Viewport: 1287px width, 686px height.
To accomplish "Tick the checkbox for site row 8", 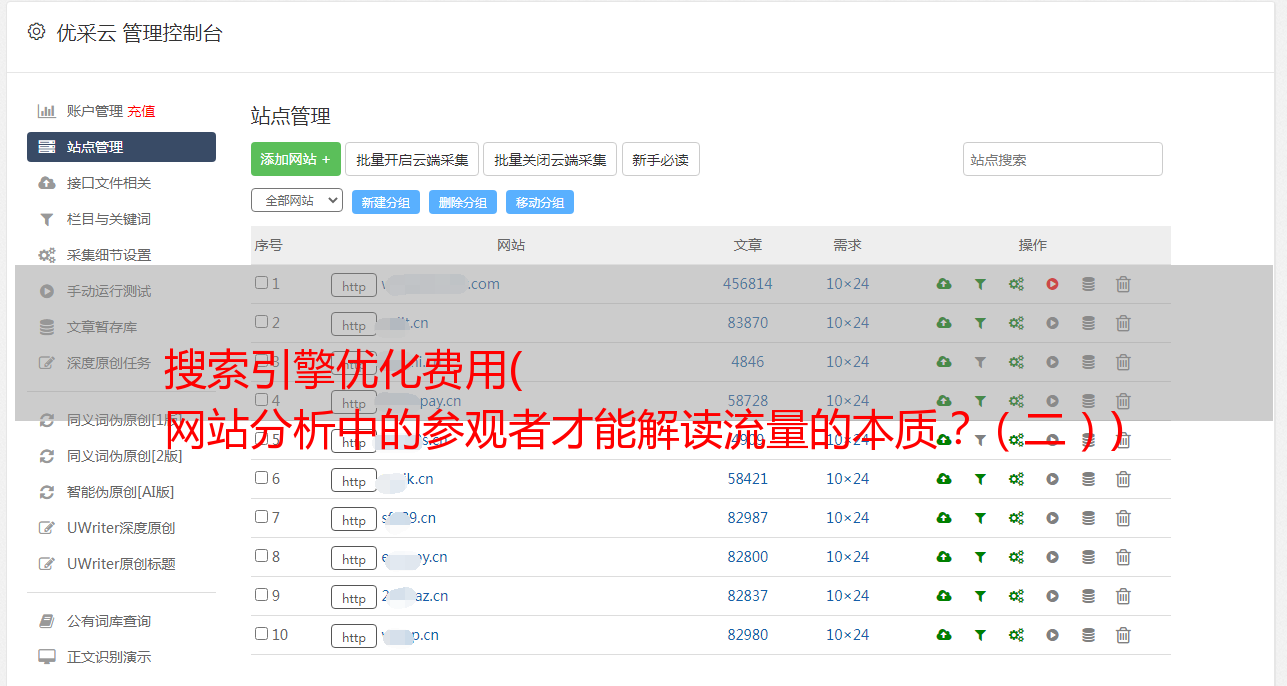I will (x=261, y=556).
